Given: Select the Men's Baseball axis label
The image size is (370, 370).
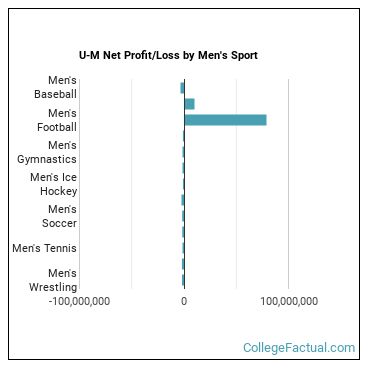Looking at the screenshot, I should click(55, 87).
